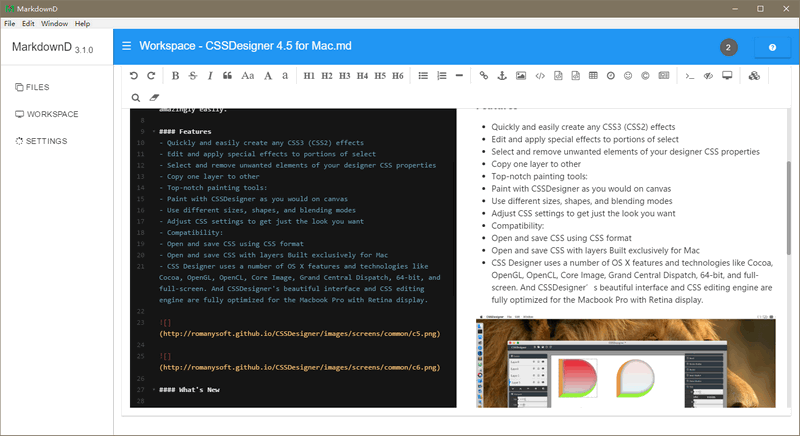
Task: Click the search magnifier icon
Action: [136, 97]
